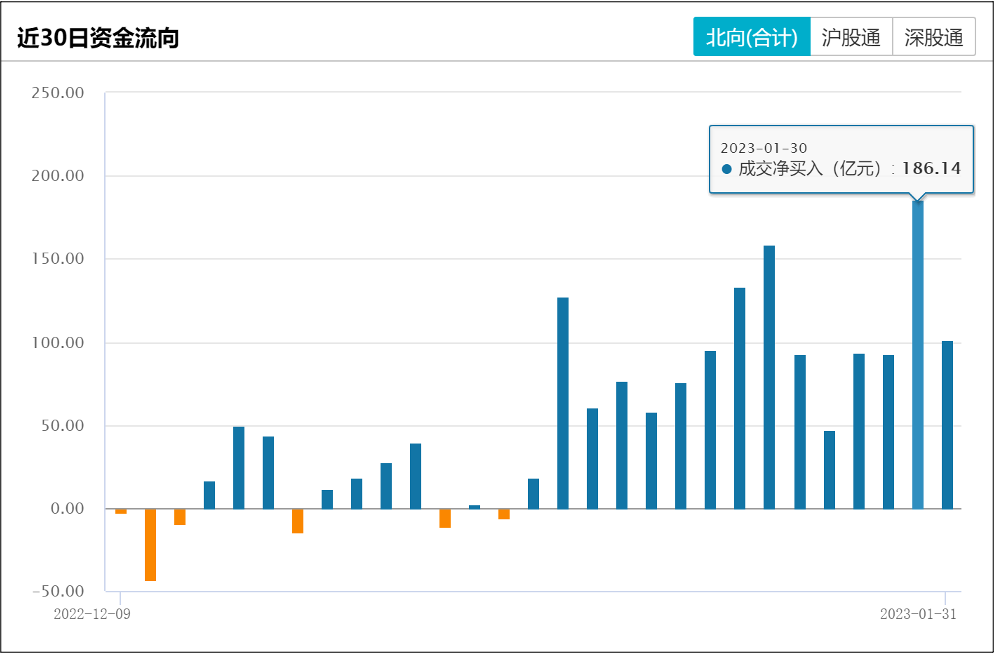
Task: Click the blue bar peaking near 158
Action: pos(769,377)
